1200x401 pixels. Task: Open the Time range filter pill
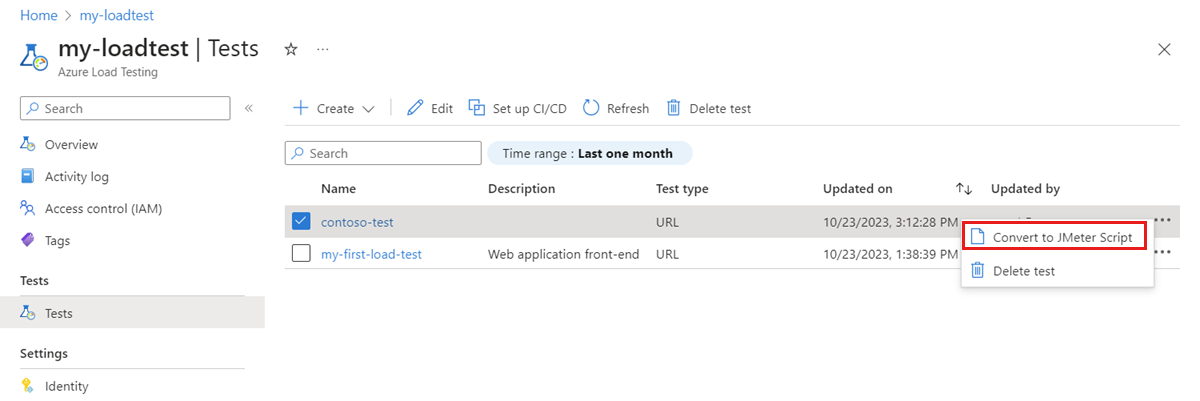[x=588, y=153]
